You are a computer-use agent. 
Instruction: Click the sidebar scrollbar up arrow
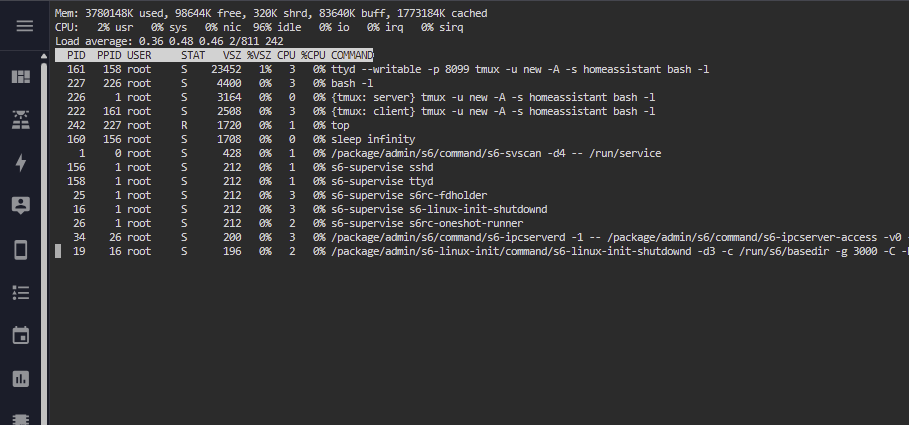point(42,59)
